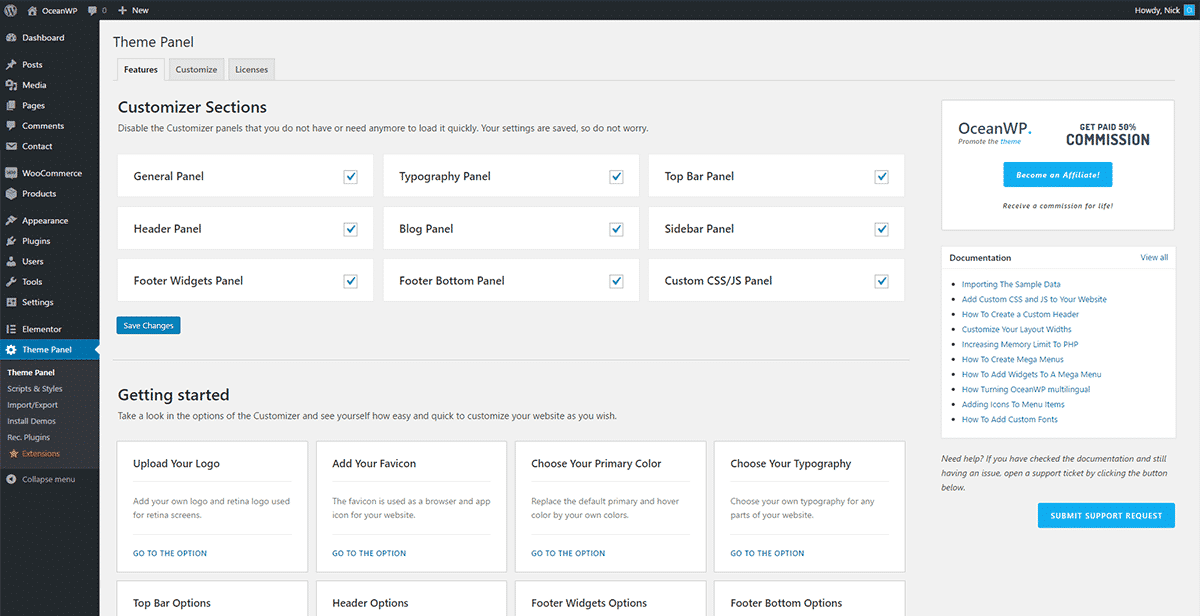Open the Howdy, Nick account menu
This screenshot has height=616, width=1200.
[x=1163, y=10]
